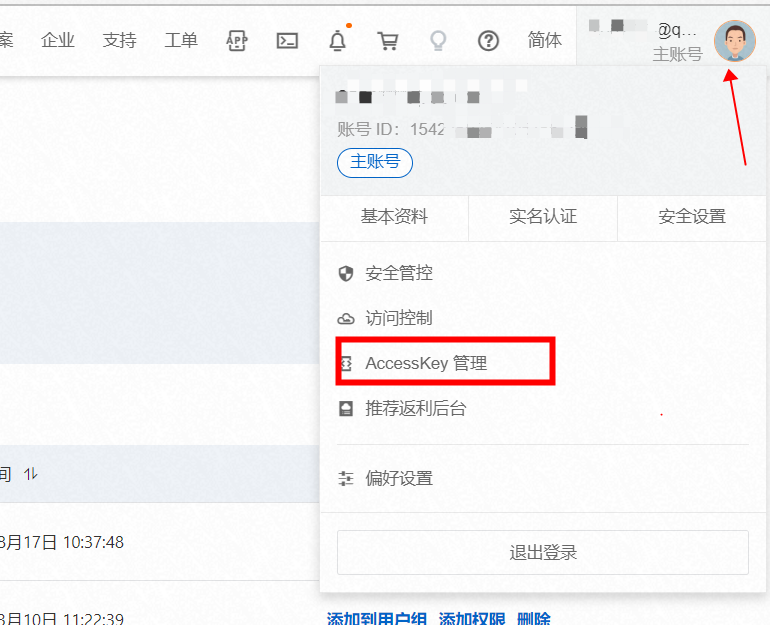Launch the Cloud Shell terminal icon

[x=288, y=41]
